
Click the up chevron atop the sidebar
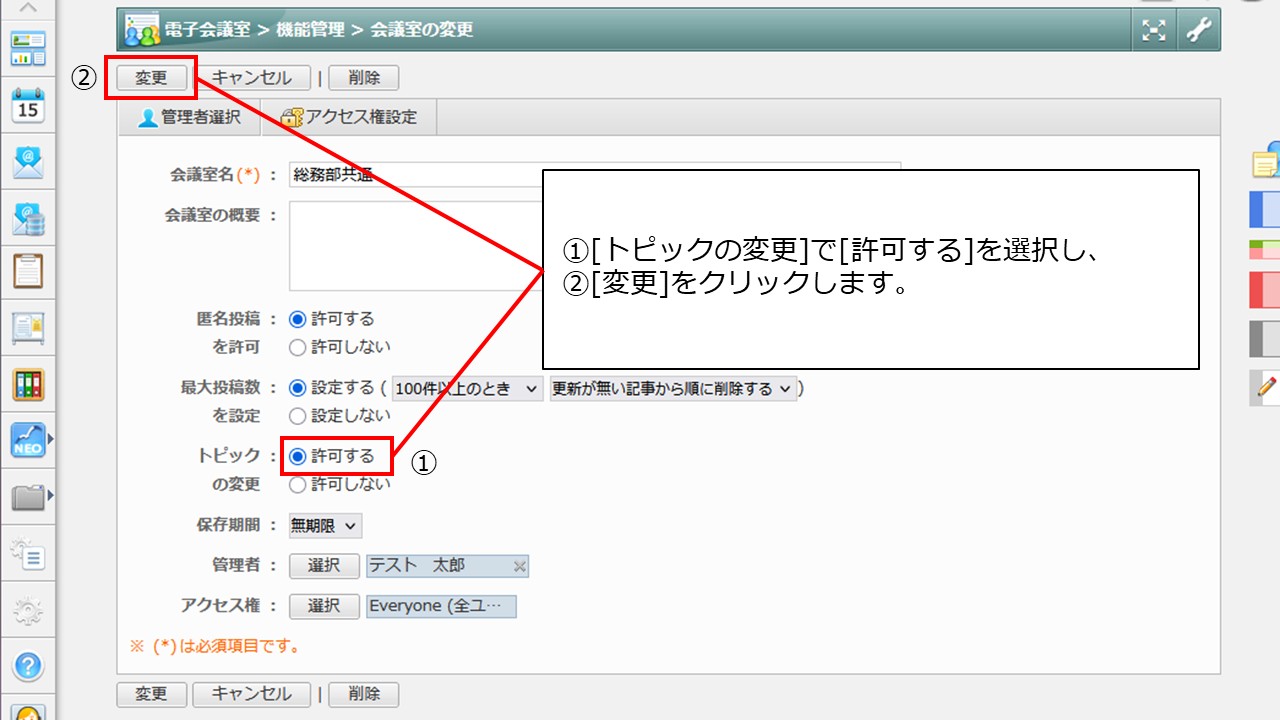(x=28, y=8)
